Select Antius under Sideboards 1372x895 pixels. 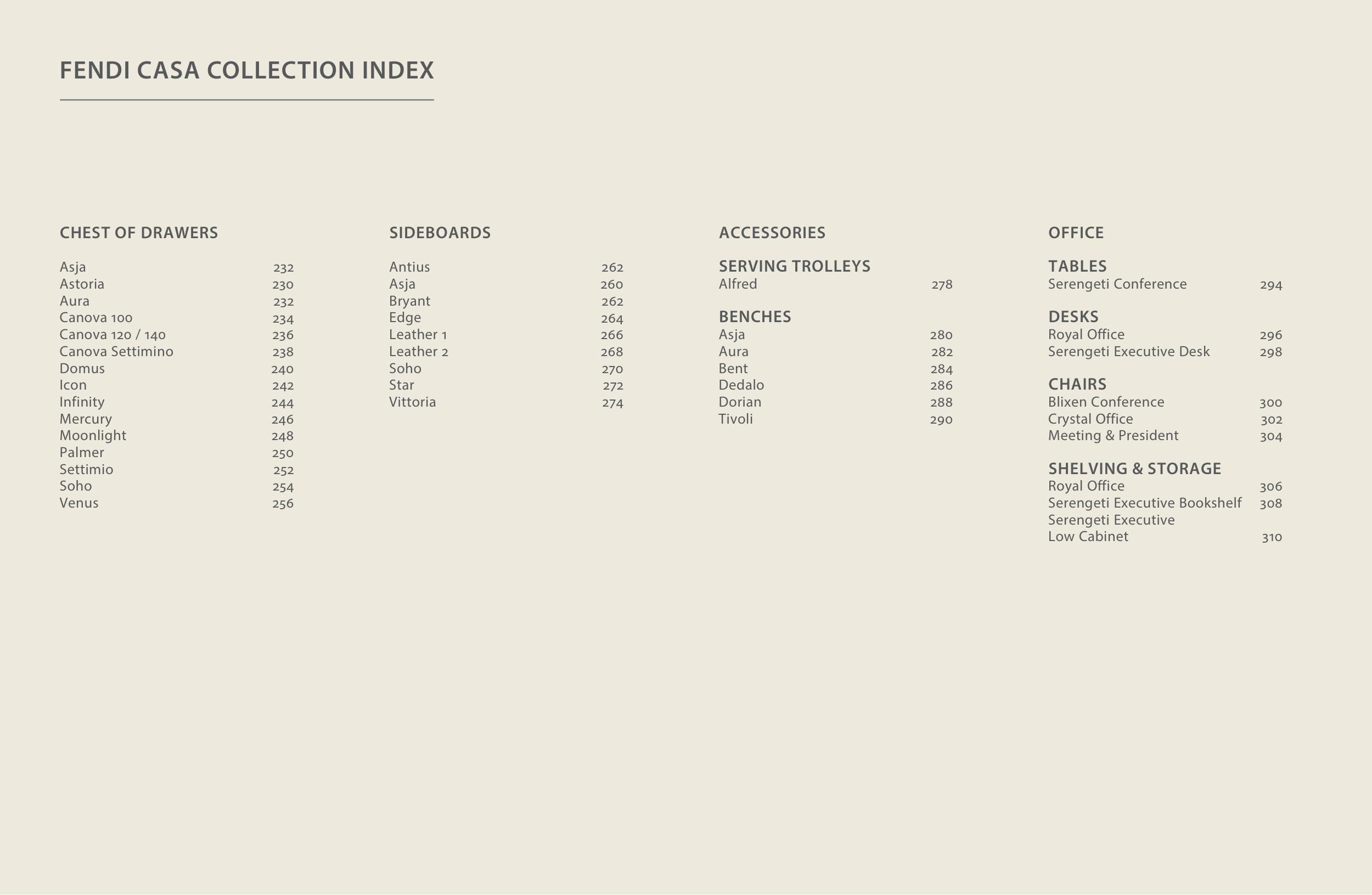409,267
